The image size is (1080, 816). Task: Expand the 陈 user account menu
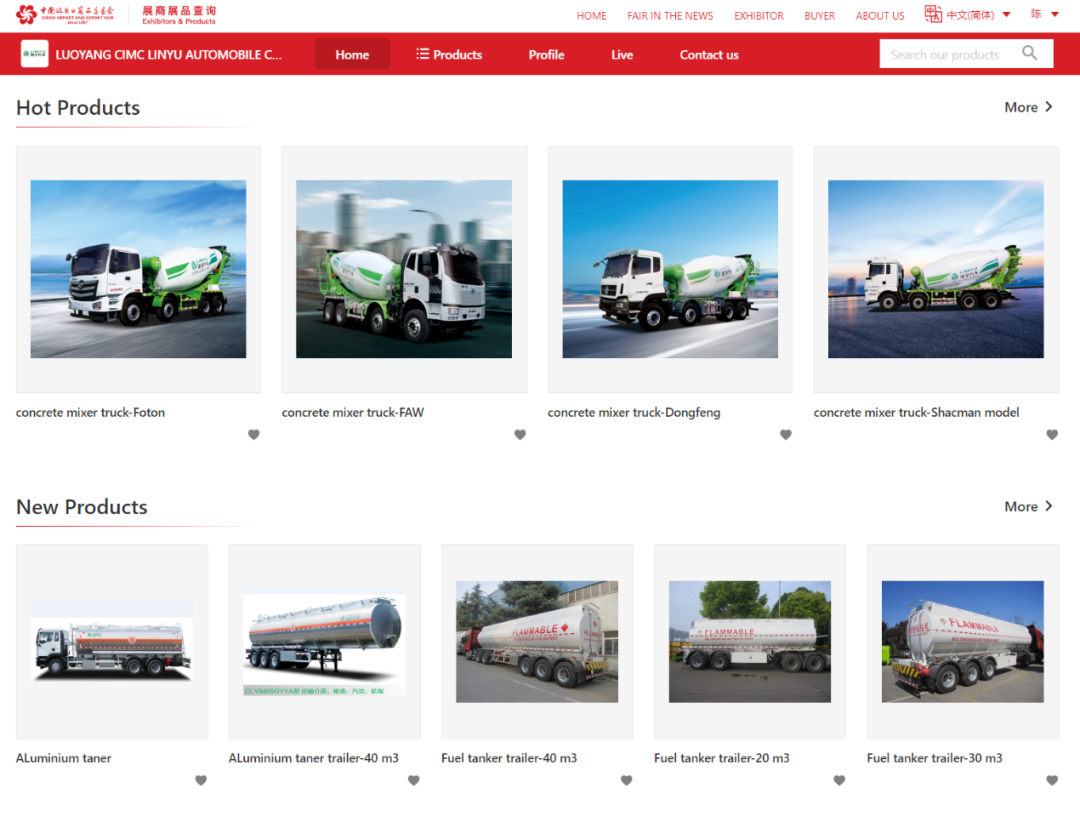[1045, 15]
